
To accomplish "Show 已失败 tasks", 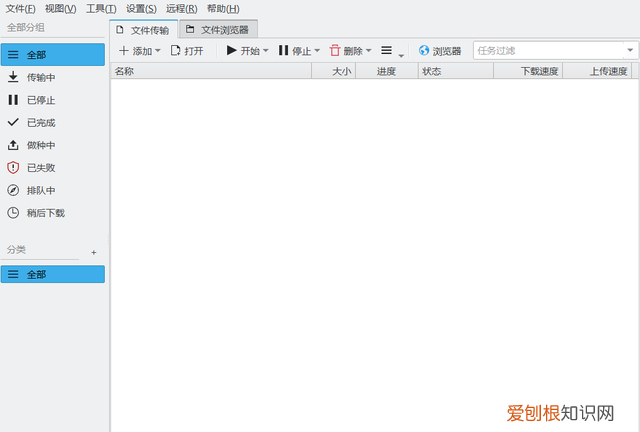I will coord(53,167).
